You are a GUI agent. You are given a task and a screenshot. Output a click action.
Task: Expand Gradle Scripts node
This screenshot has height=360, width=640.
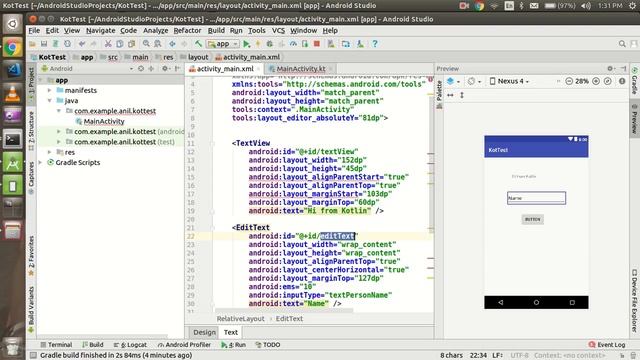(x=40, y=162)
